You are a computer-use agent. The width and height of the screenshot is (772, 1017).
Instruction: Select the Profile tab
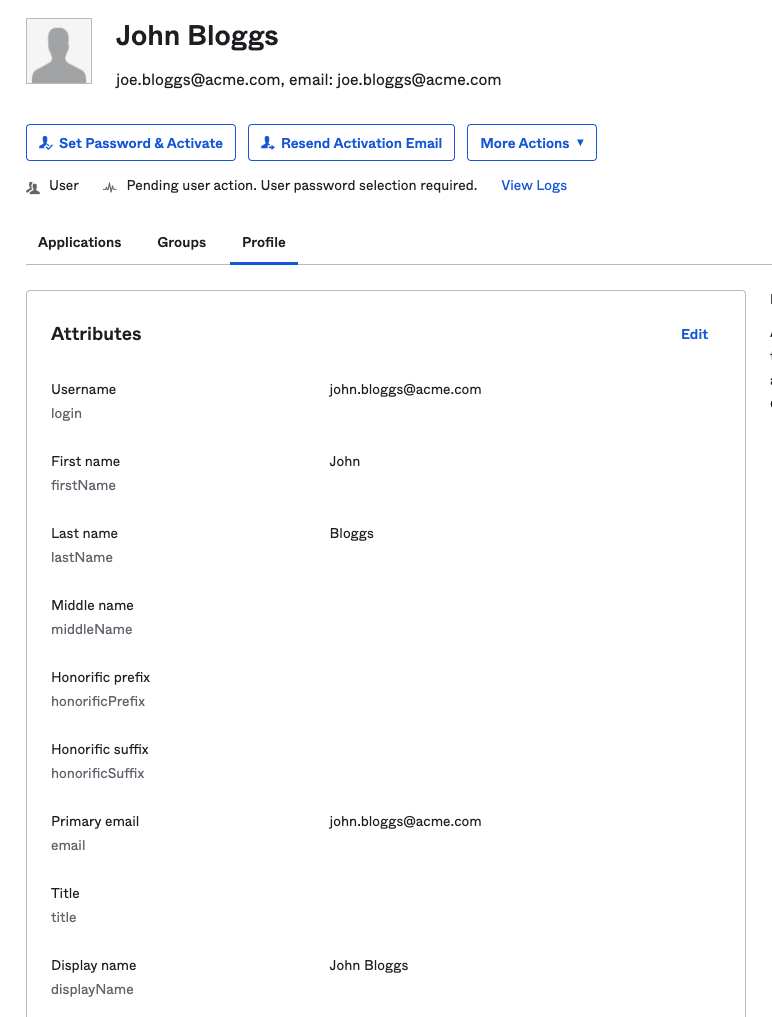(264, 242)
